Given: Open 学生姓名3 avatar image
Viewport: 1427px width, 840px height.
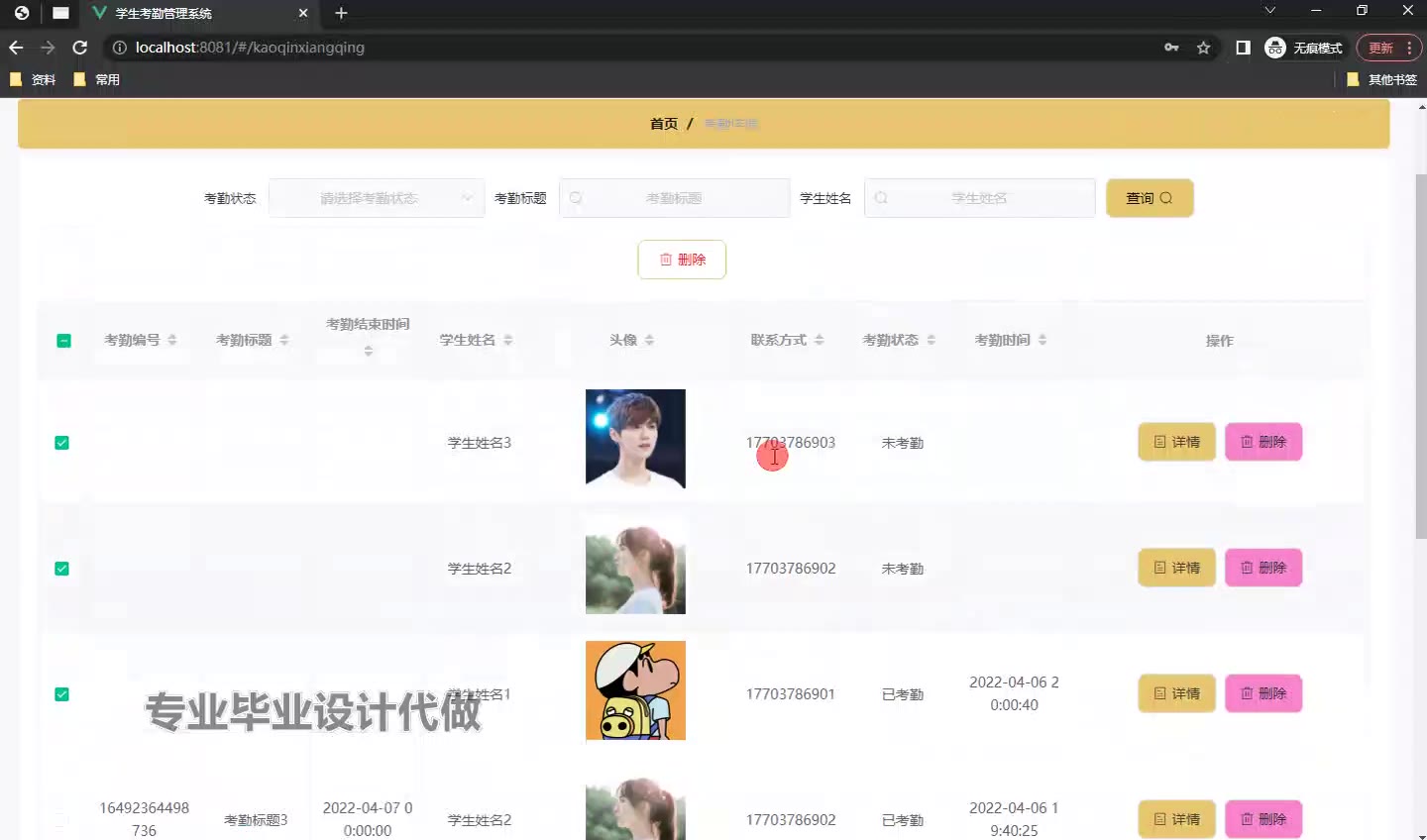Looking at the screenshot, I should (635, 439).
